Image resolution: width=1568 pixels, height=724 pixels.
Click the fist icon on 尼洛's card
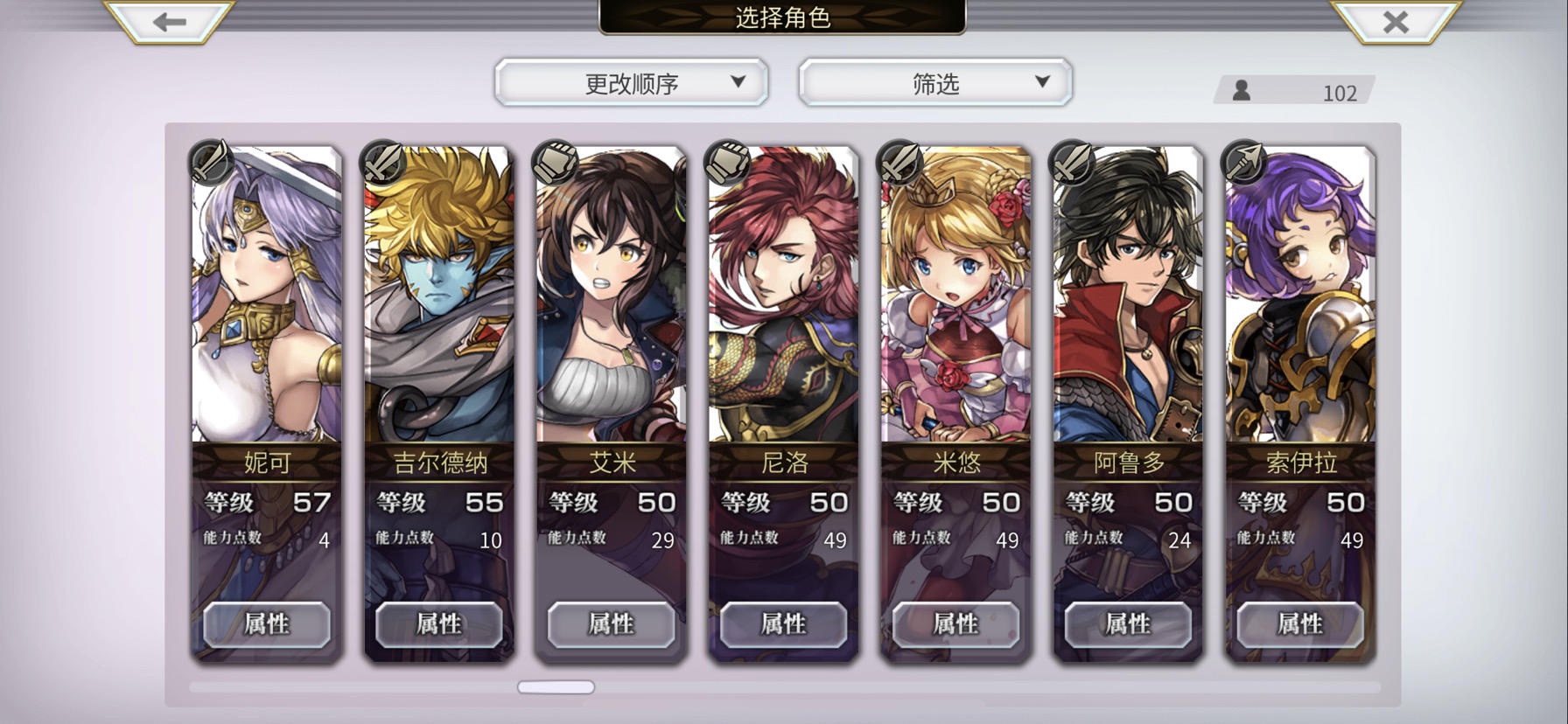[x=728, y=161]
